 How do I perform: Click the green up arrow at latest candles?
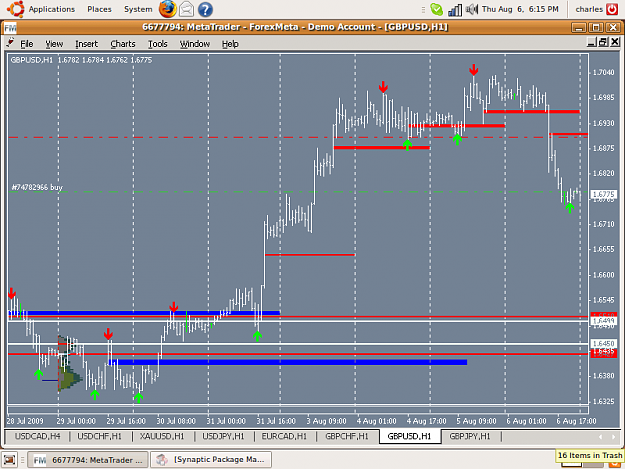(570, 208)
